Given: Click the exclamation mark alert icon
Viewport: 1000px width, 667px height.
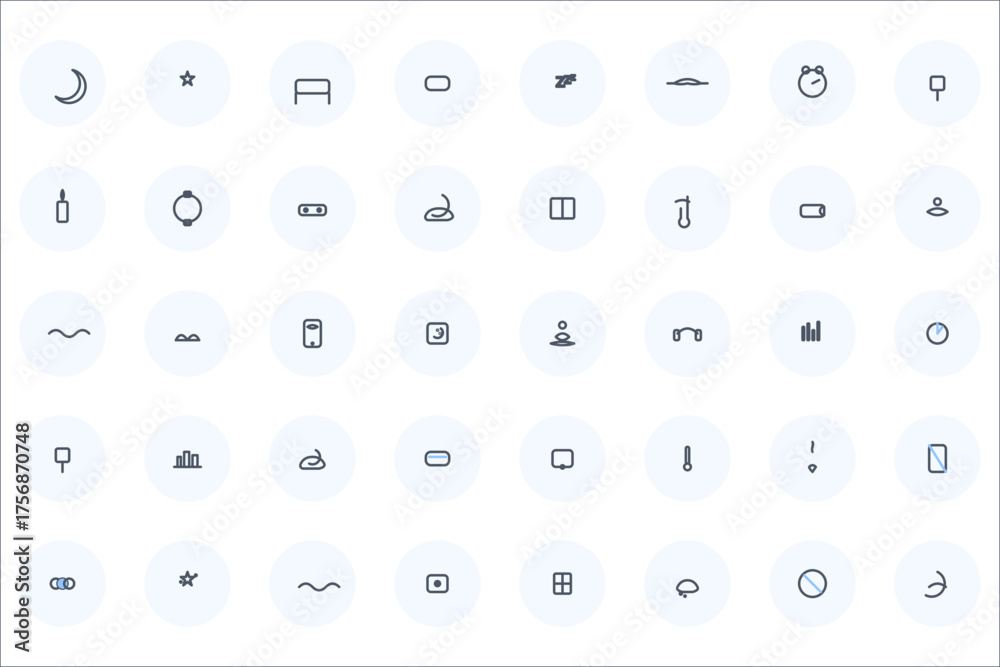Looking at the screenshot, I should (812, 457).
